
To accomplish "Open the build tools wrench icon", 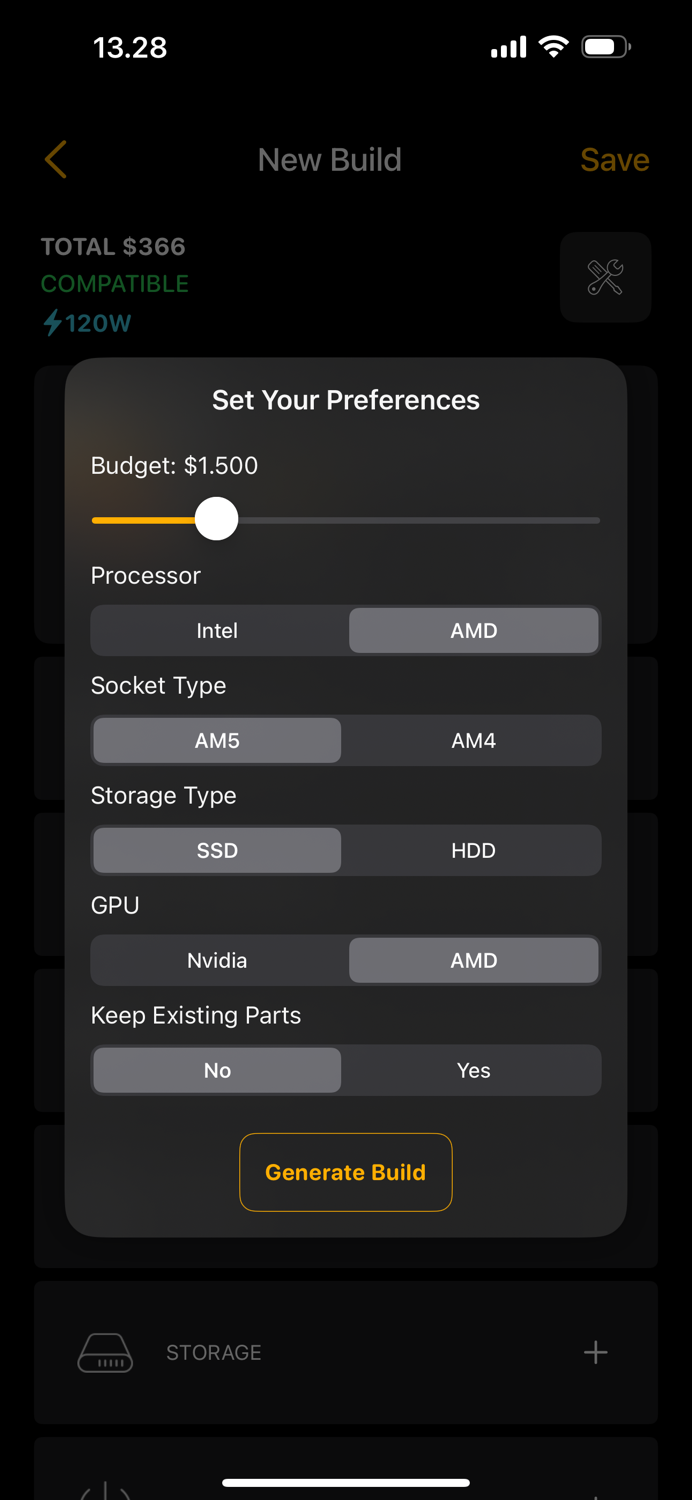I will 605,277.
